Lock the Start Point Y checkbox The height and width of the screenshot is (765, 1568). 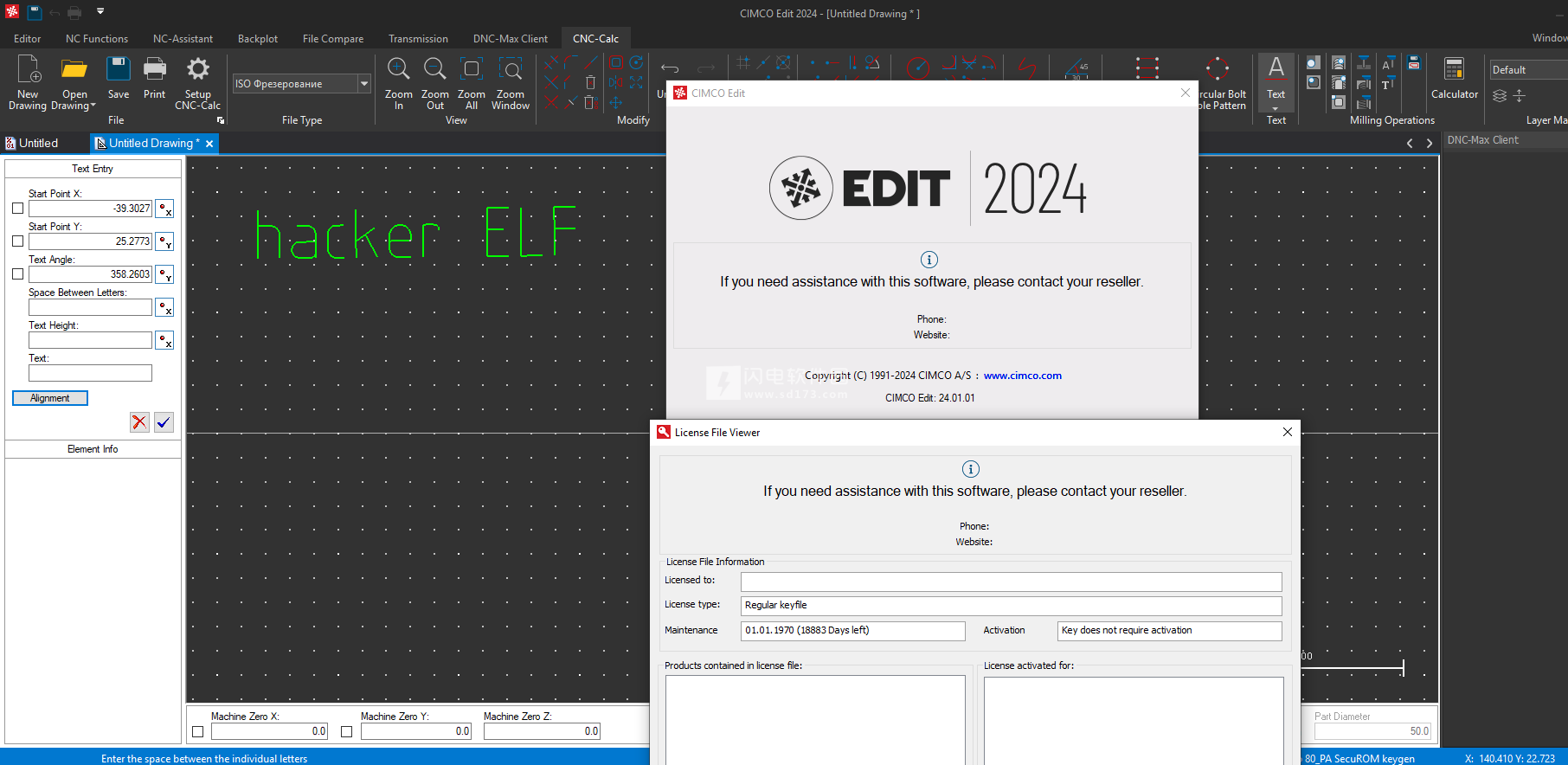pos(17,241)
